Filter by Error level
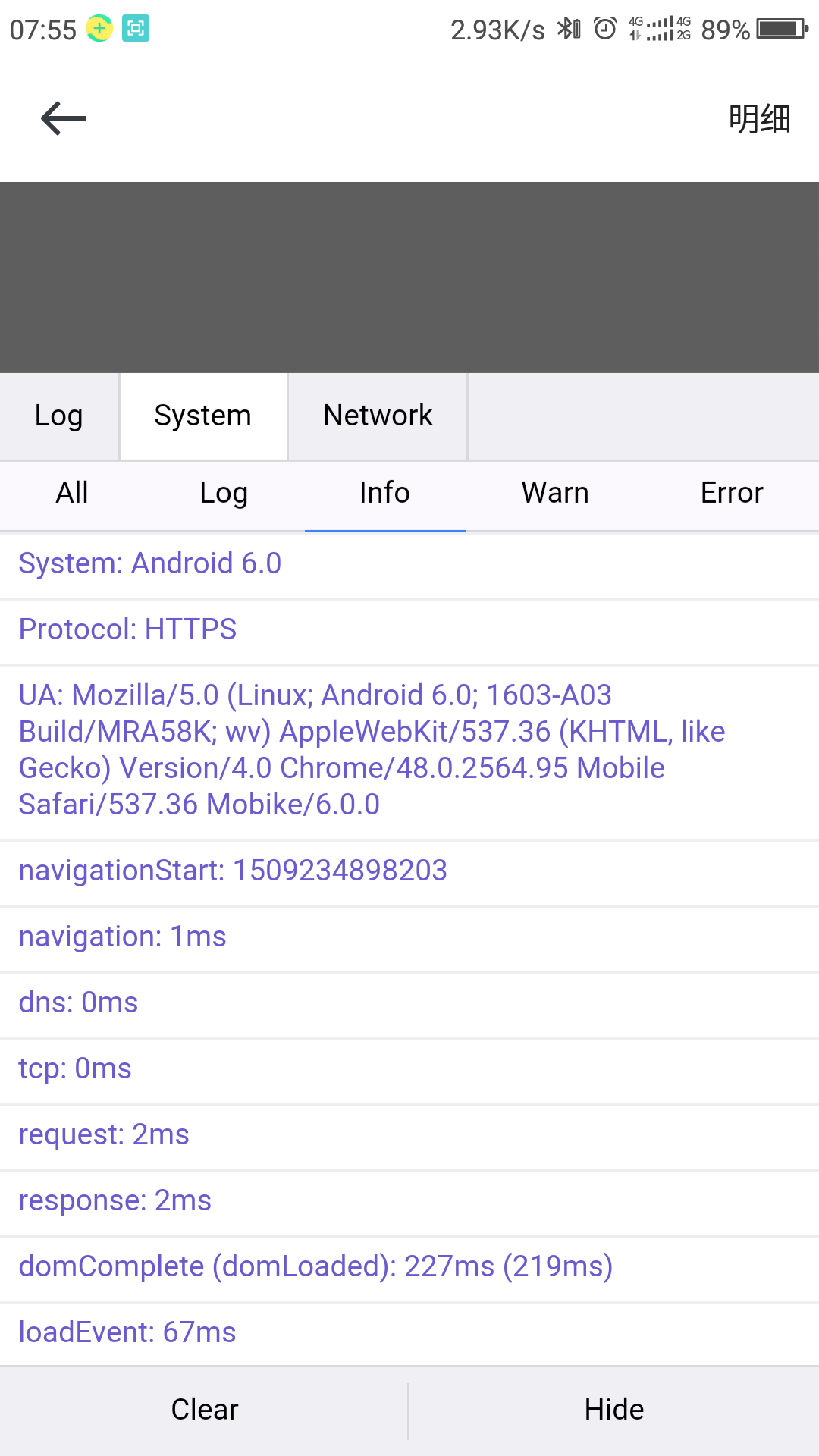819x1456 pixels. coord(732,494)
